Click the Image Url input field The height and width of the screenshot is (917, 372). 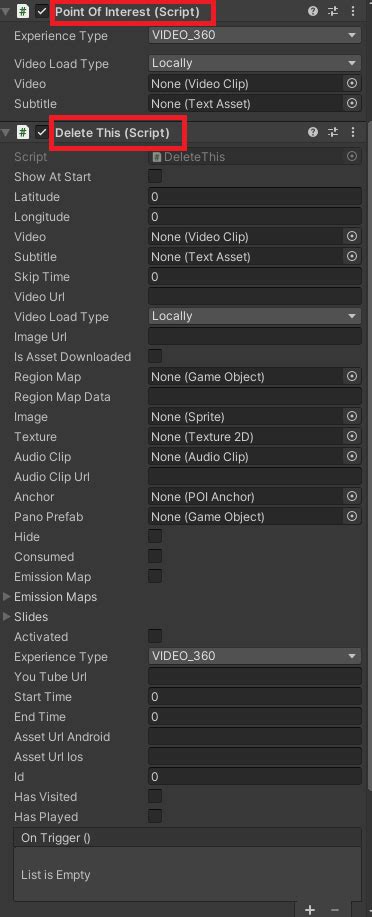(255, 337)
